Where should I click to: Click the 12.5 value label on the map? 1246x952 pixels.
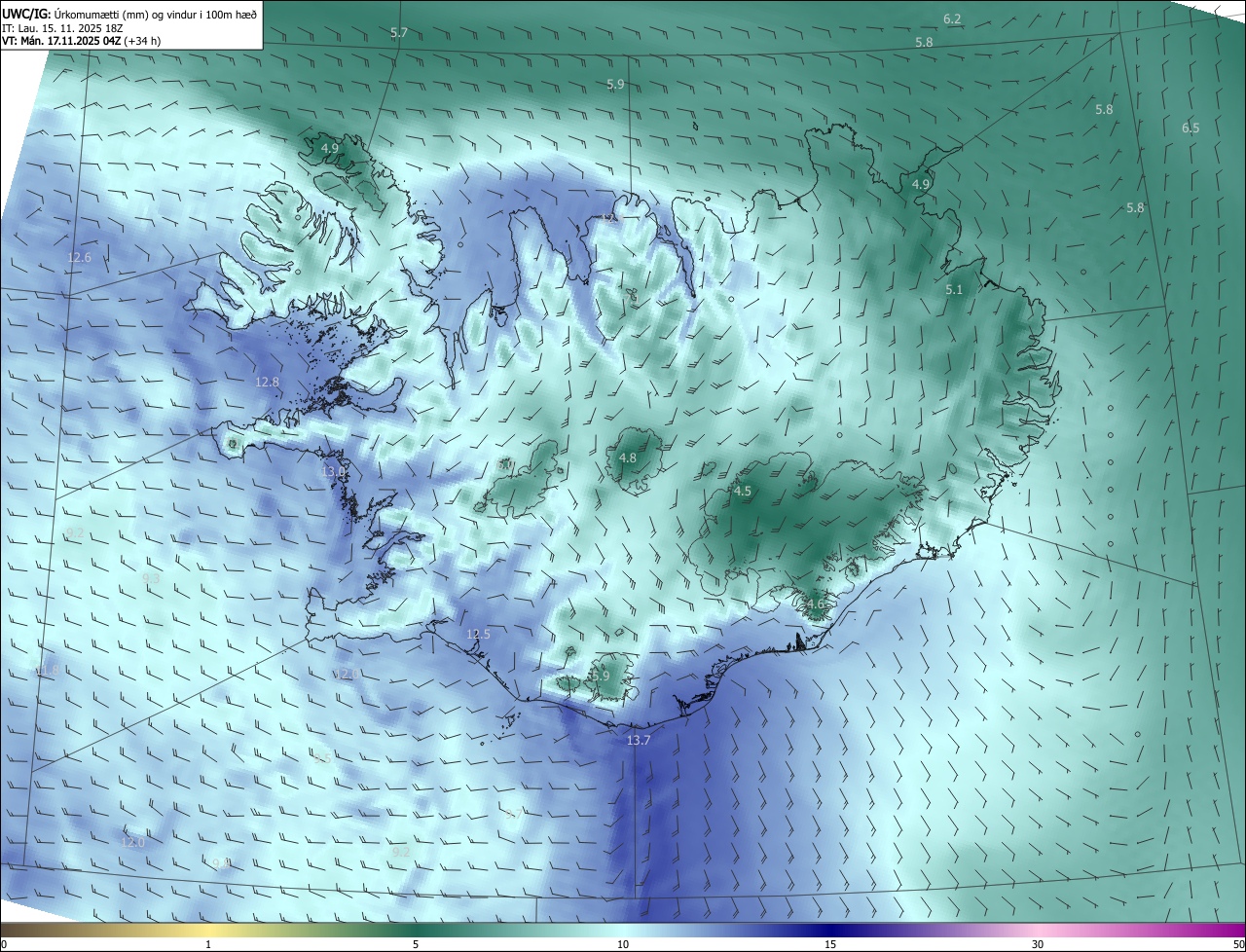[478, 634]
